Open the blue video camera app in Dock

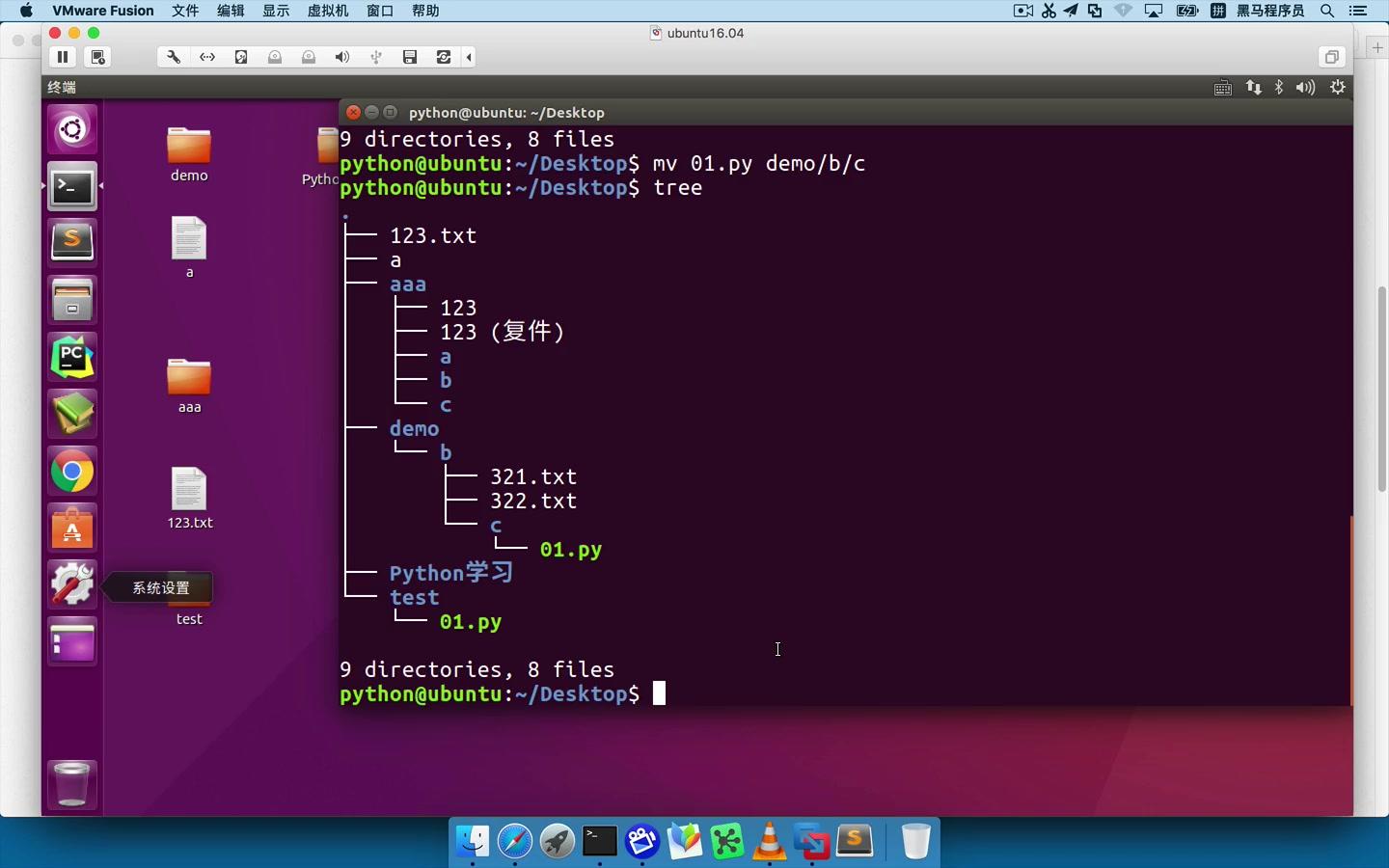642,842
